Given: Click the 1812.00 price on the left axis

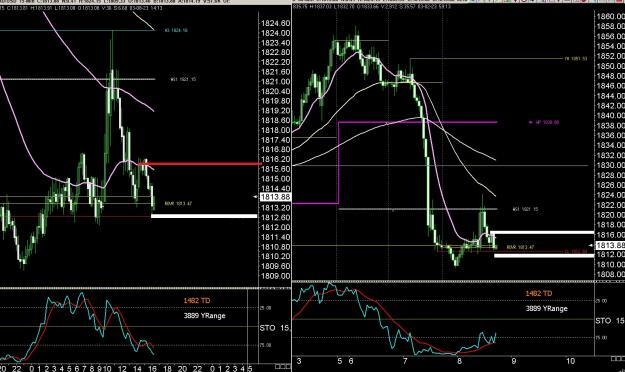Looking at the screenshot, I should (275, 227).
